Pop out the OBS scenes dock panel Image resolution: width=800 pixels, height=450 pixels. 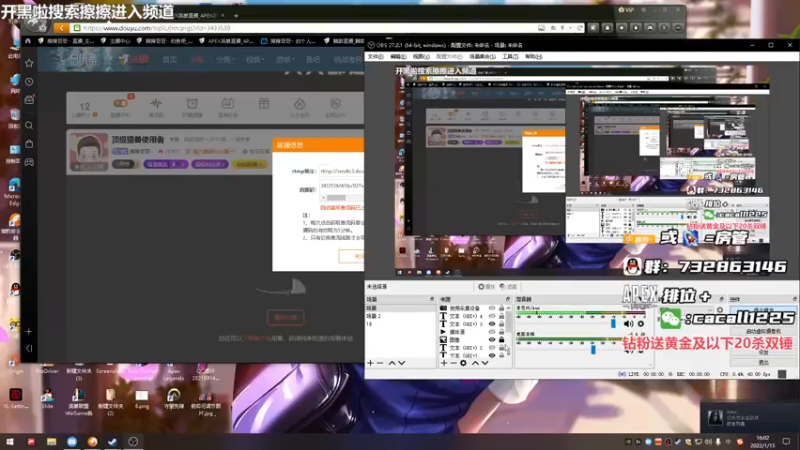432,299
